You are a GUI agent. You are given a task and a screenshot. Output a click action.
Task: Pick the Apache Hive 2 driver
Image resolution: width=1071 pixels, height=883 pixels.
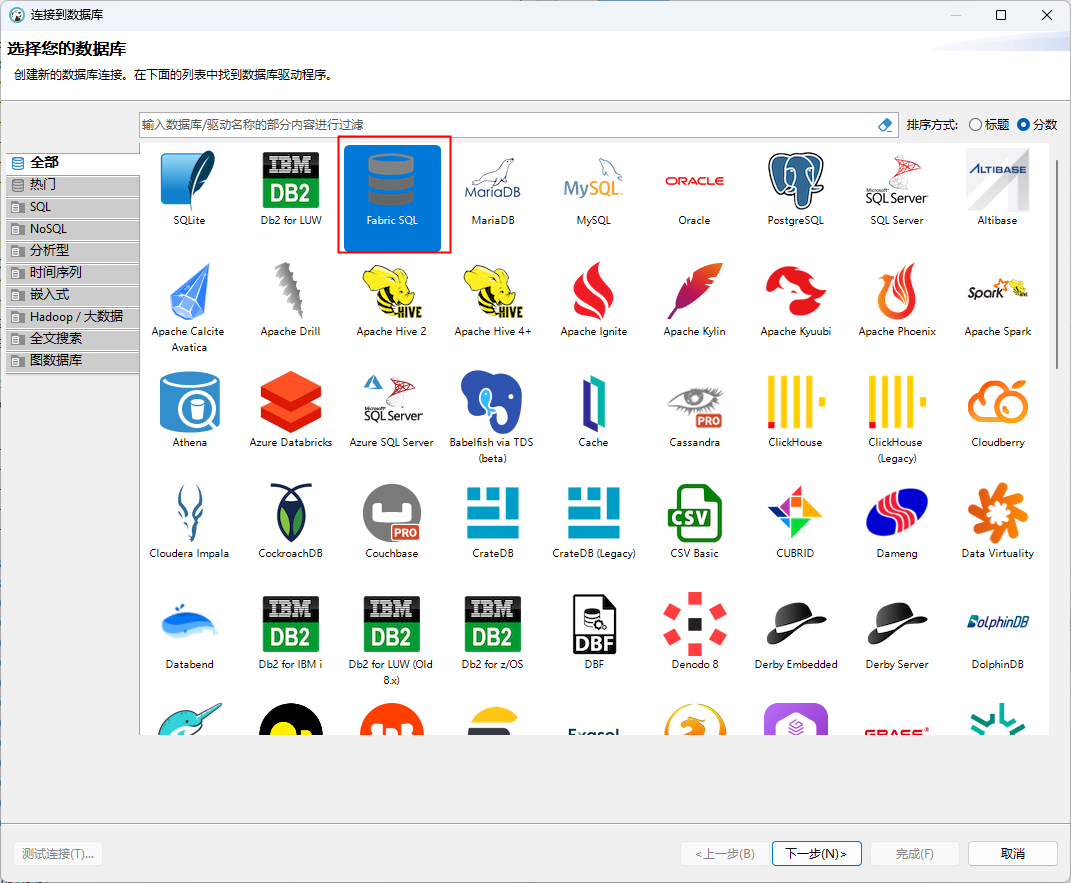(x=392, y=292)
